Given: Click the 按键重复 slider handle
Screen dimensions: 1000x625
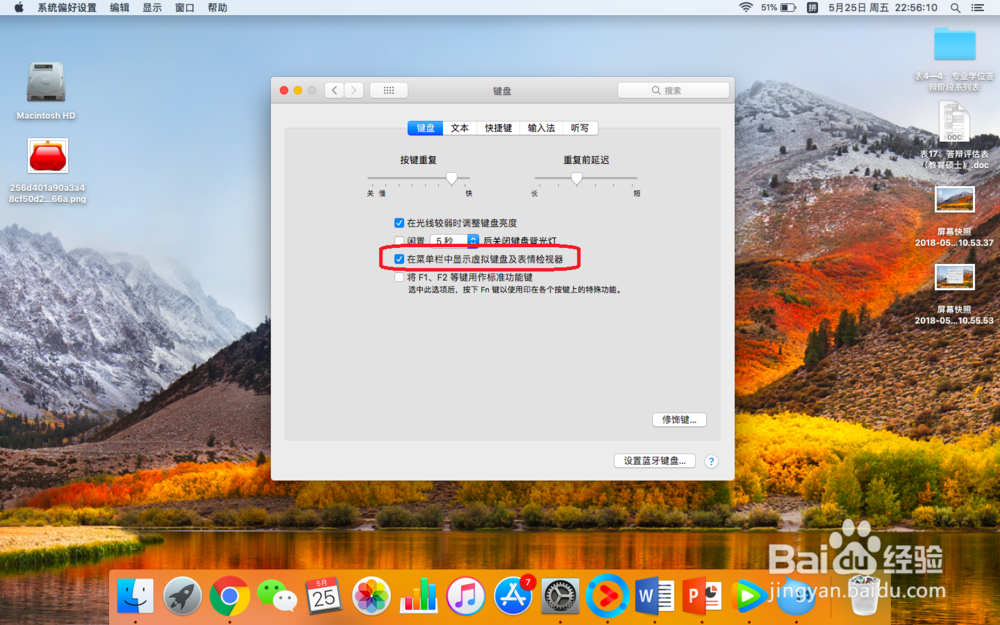Looking at the screenshot, I should pyautogui.click(x=452, y=179).
